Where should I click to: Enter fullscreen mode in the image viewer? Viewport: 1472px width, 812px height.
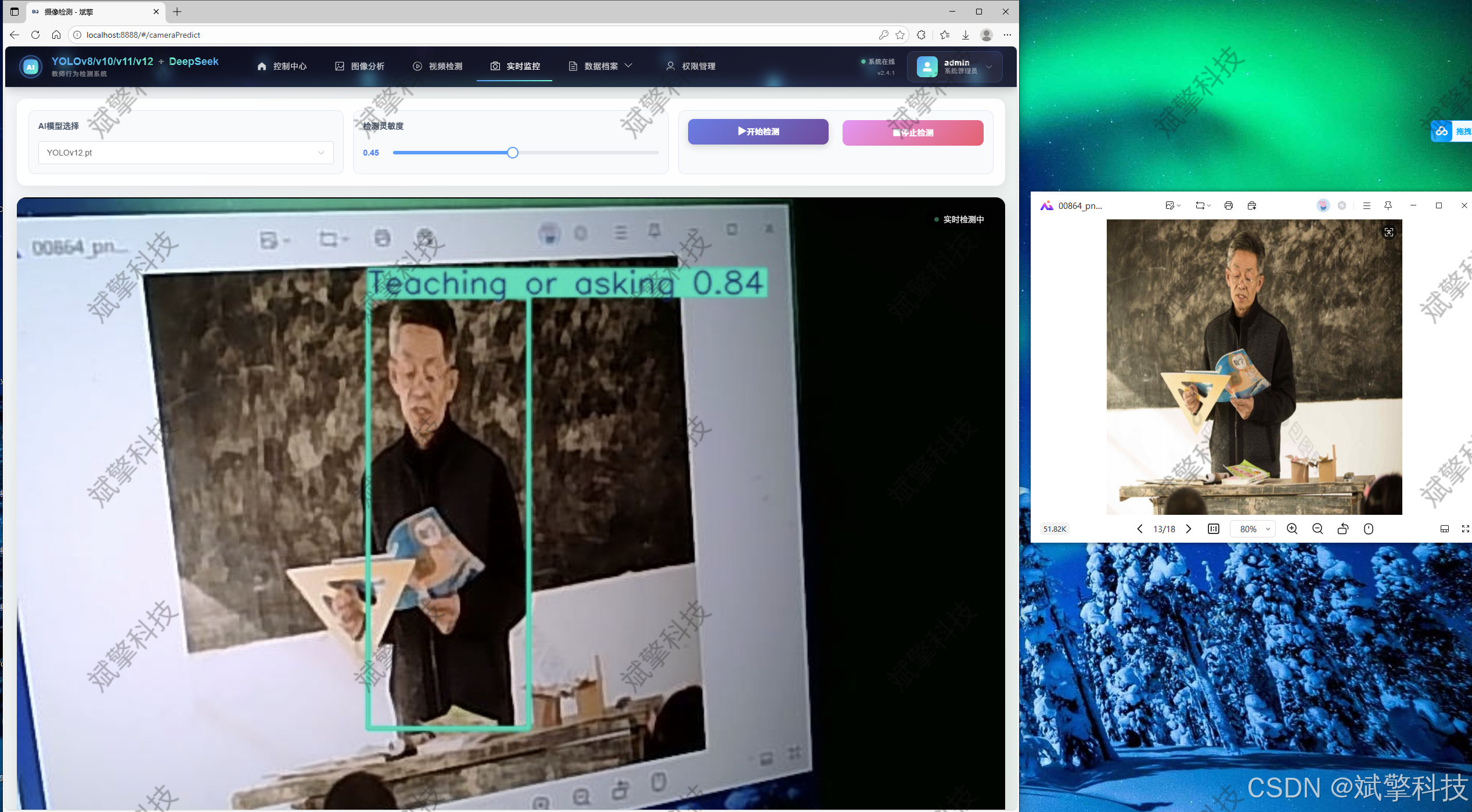(1465, 529)
